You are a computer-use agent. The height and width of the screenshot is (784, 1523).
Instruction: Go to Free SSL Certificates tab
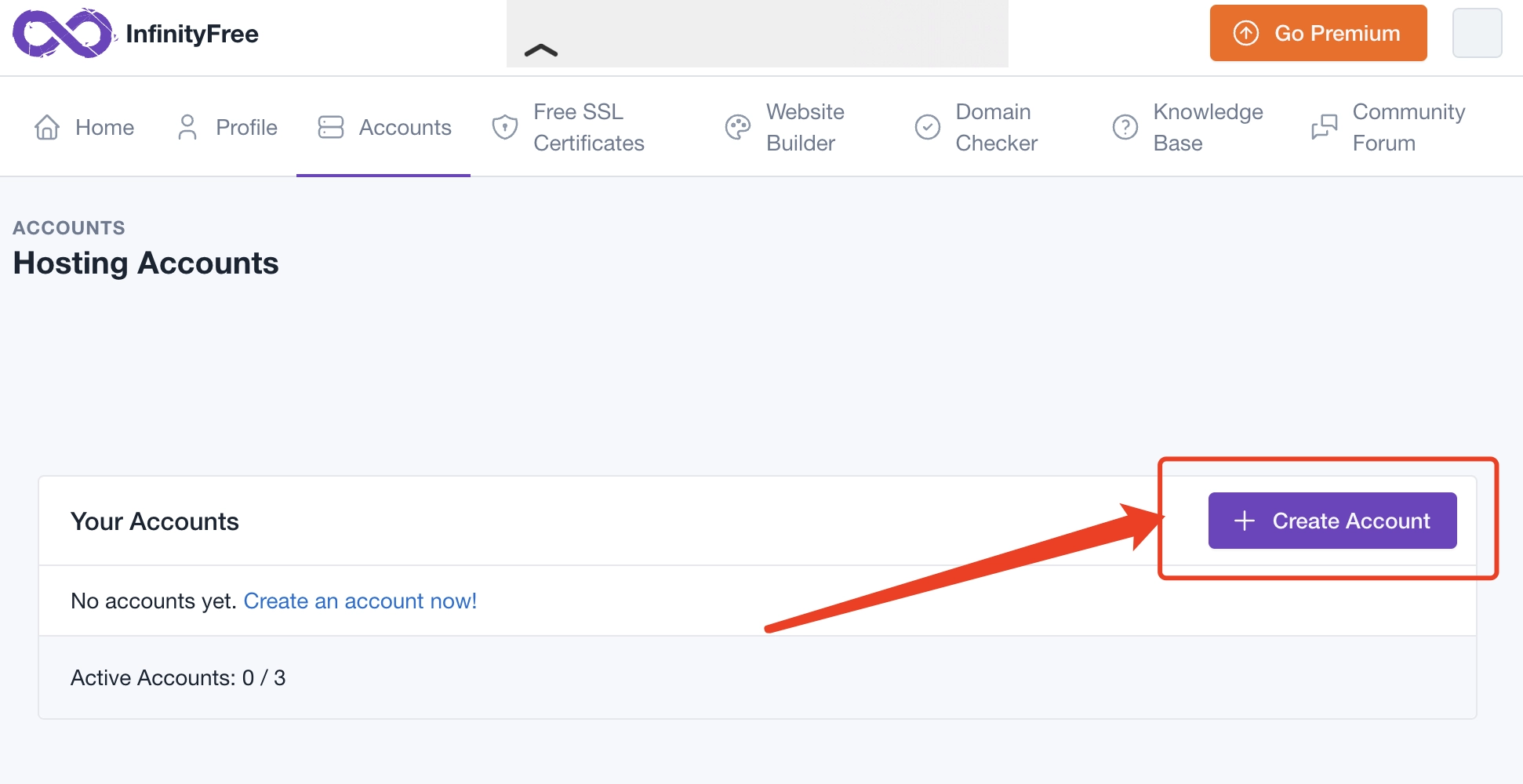coord(588,127)
